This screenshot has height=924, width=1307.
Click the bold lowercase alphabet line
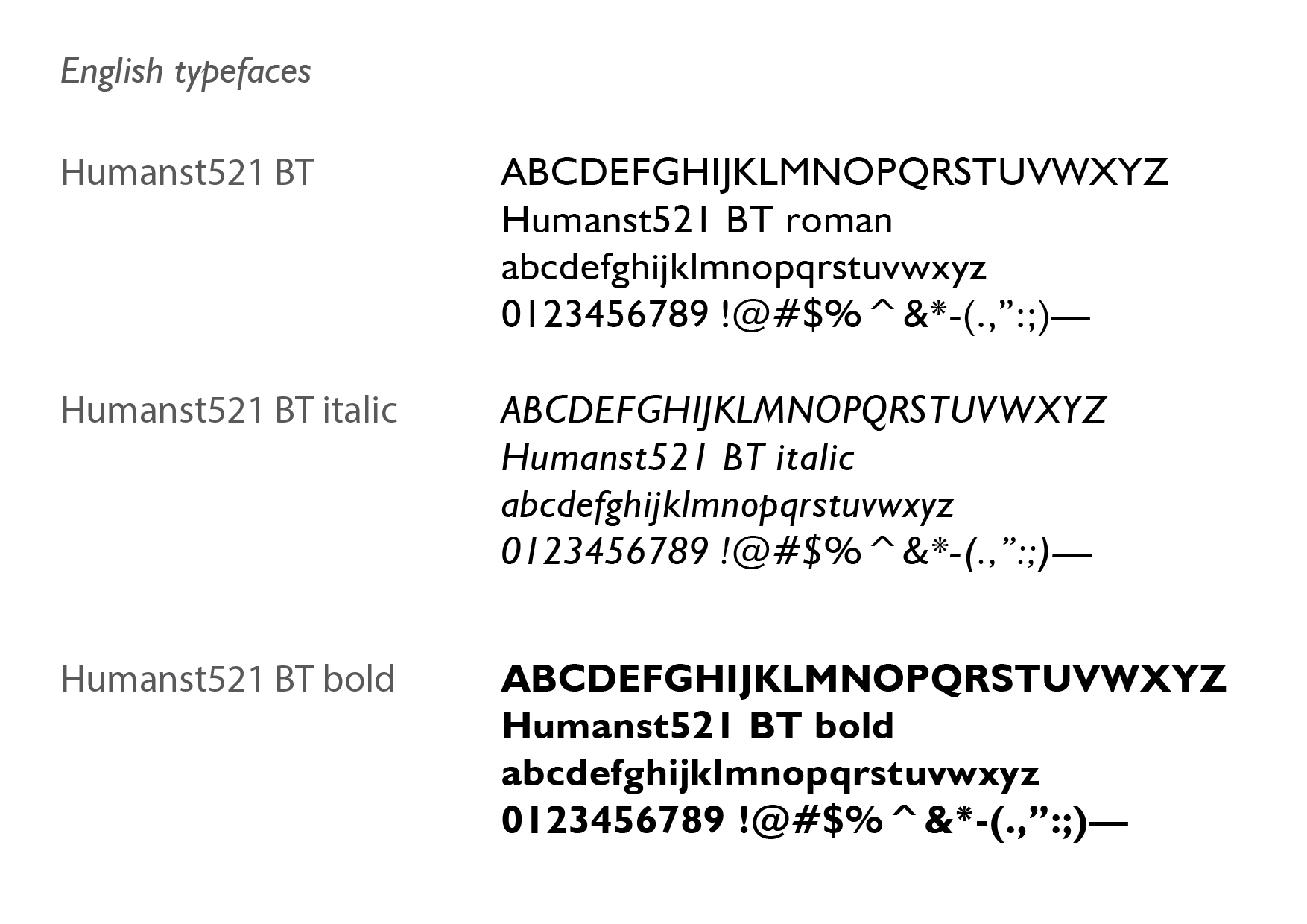pyautogui.click(x=770, y=774)
